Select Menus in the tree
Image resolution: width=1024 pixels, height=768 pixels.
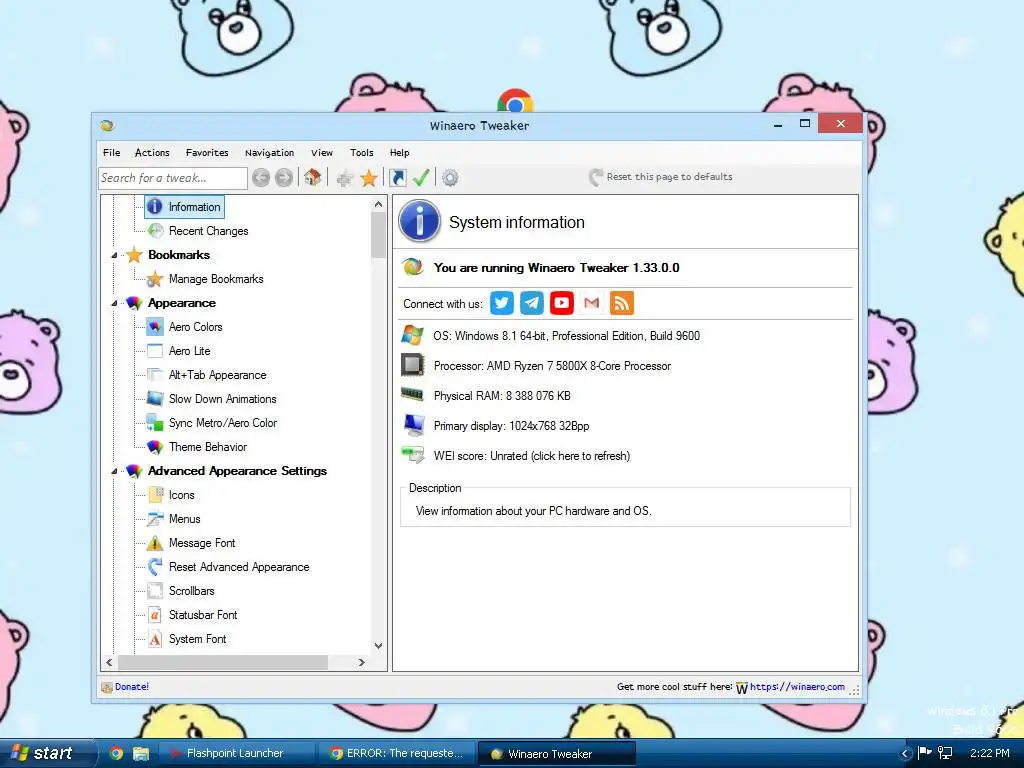click(185, 519)
